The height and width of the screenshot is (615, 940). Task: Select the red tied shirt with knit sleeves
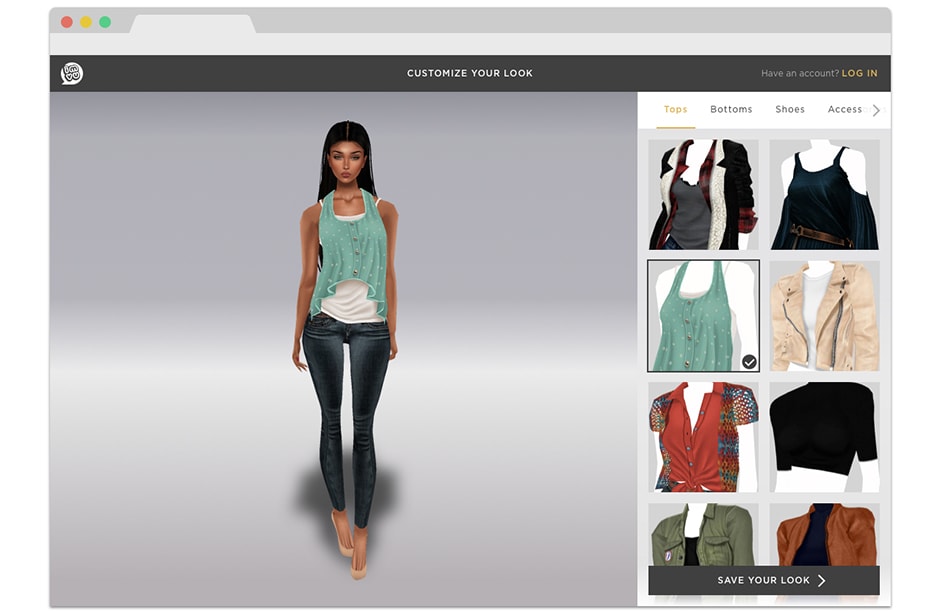[703, 436]
